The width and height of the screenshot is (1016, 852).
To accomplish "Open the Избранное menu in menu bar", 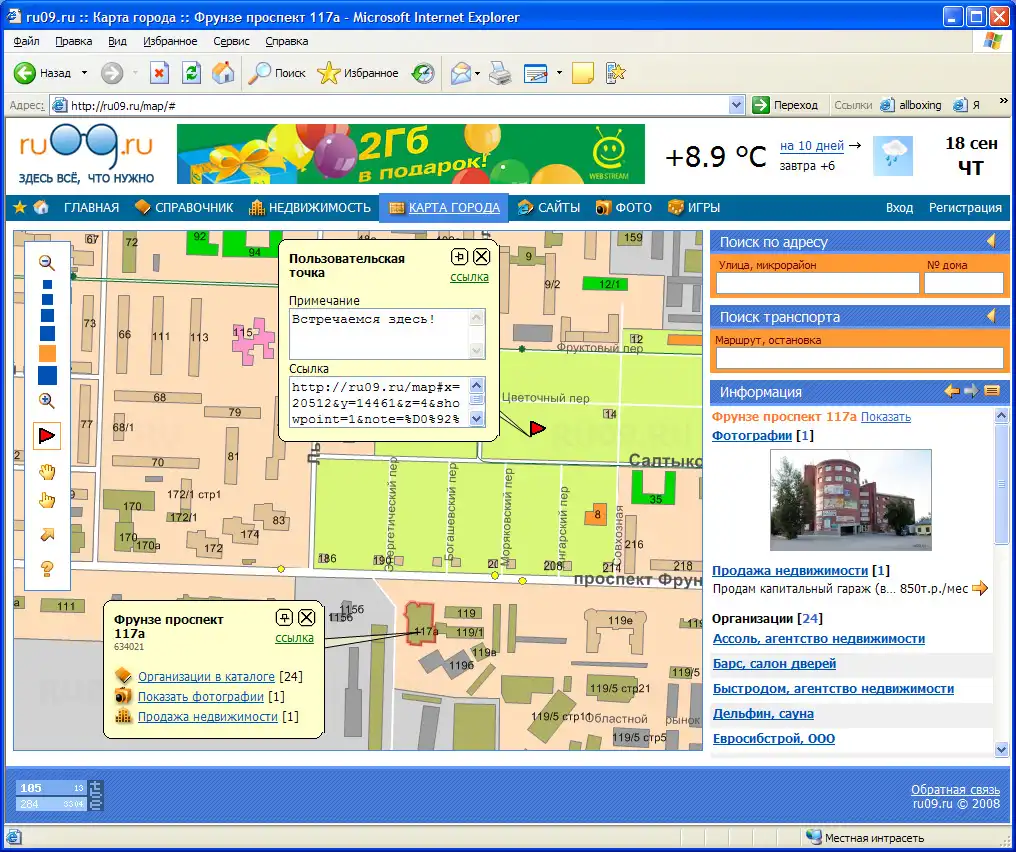I will click(x=170, y=41).
